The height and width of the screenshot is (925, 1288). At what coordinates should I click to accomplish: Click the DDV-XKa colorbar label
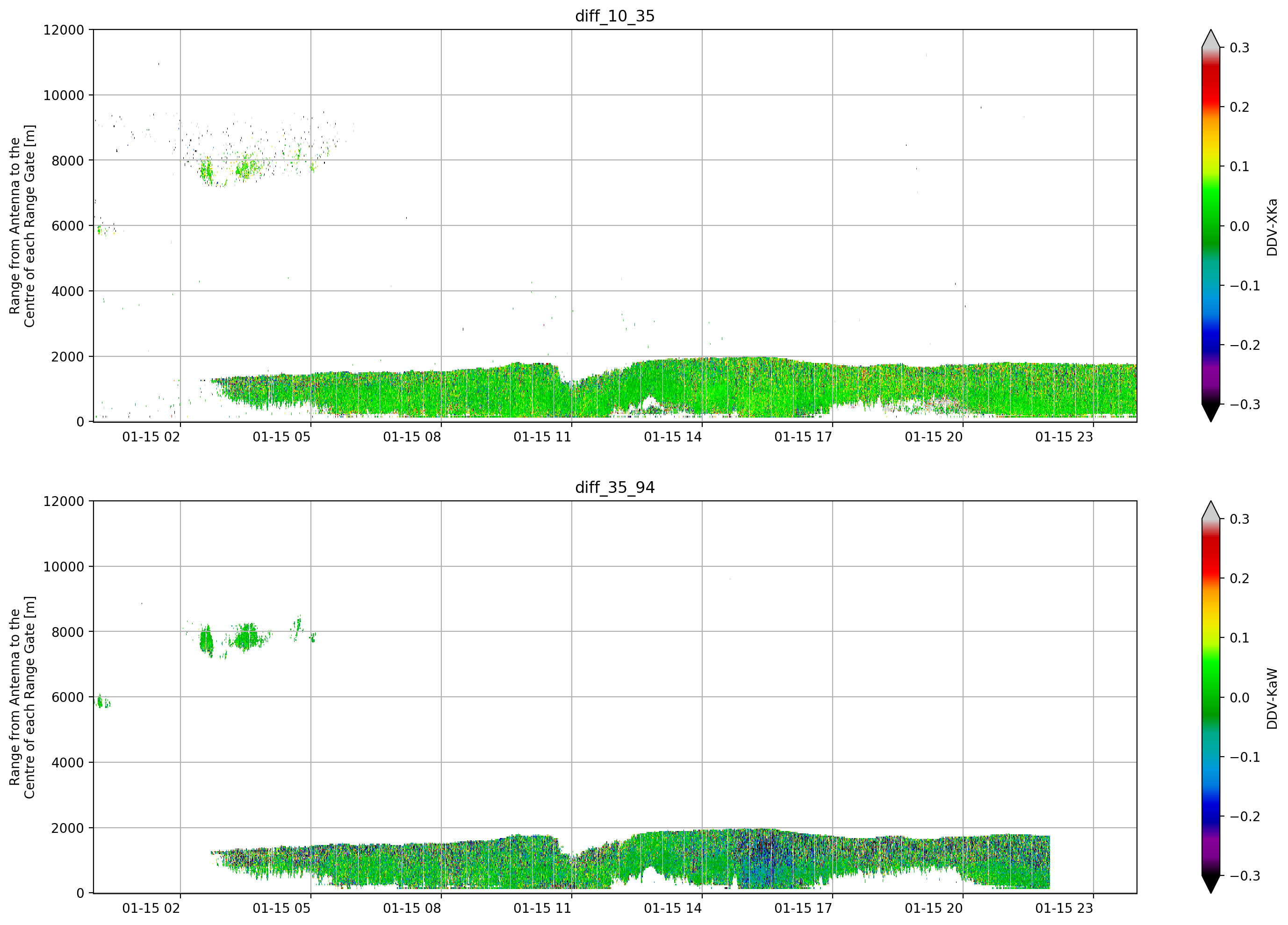1272,227
